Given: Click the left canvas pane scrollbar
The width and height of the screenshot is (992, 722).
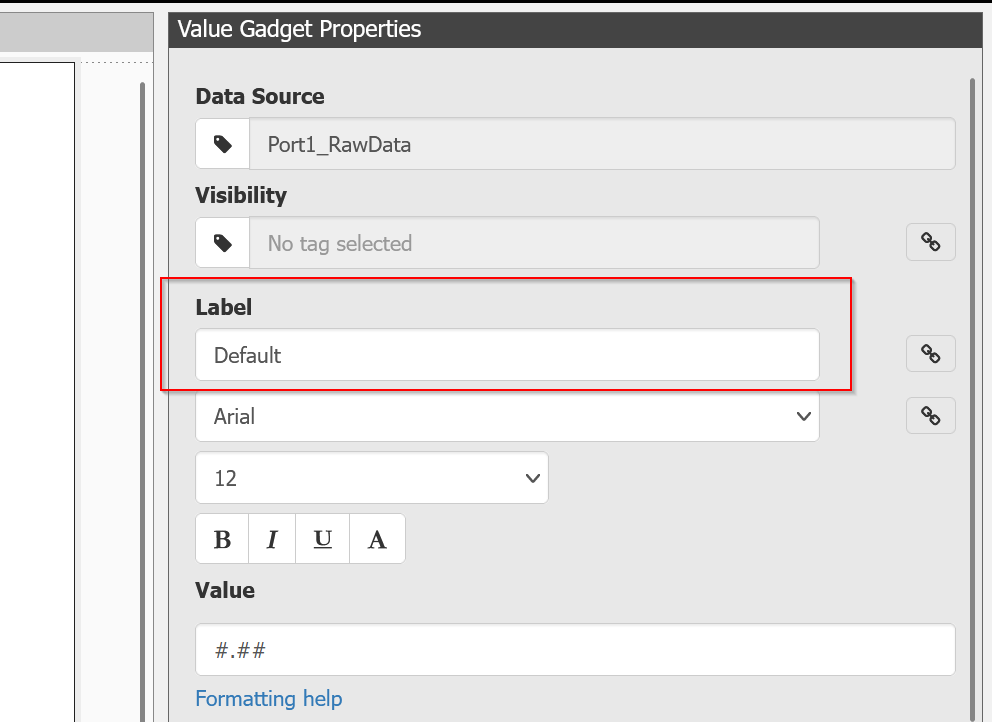Looking at the screenshot, I should pyautogui.click(x=142, y=401).
